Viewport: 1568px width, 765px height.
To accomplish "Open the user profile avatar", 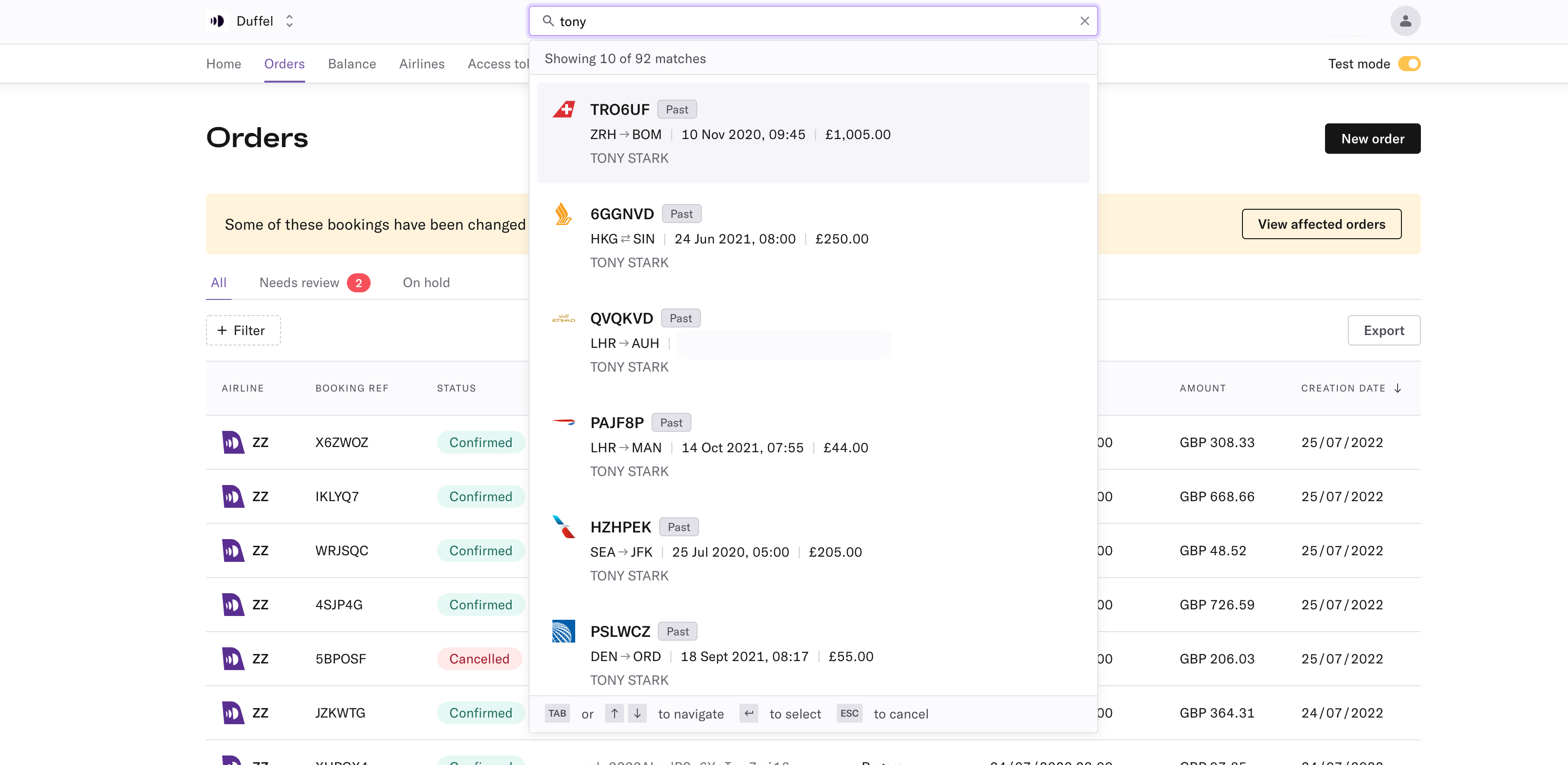I will point(1405,21).
